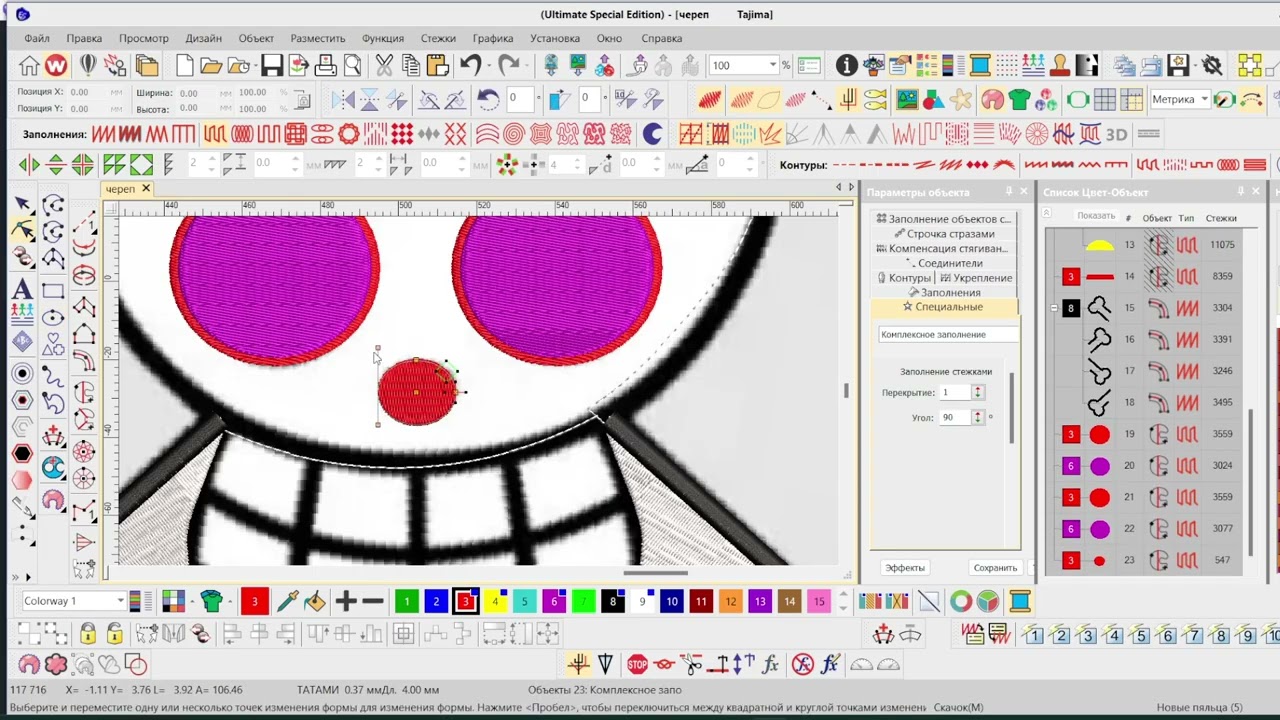Undo the last action
This screenshot has height=720, width=1280.
pyautogui.click(x=470, y=66)
